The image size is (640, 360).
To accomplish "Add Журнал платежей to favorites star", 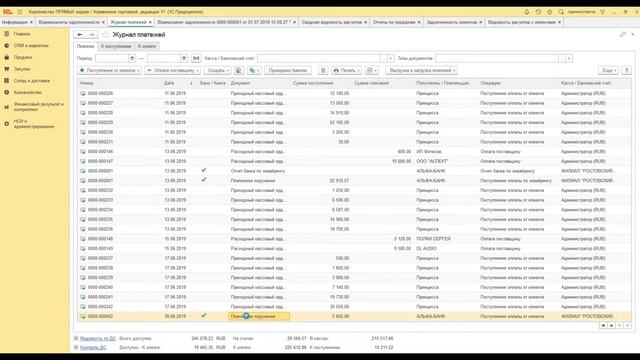I will tap(106, 35).
